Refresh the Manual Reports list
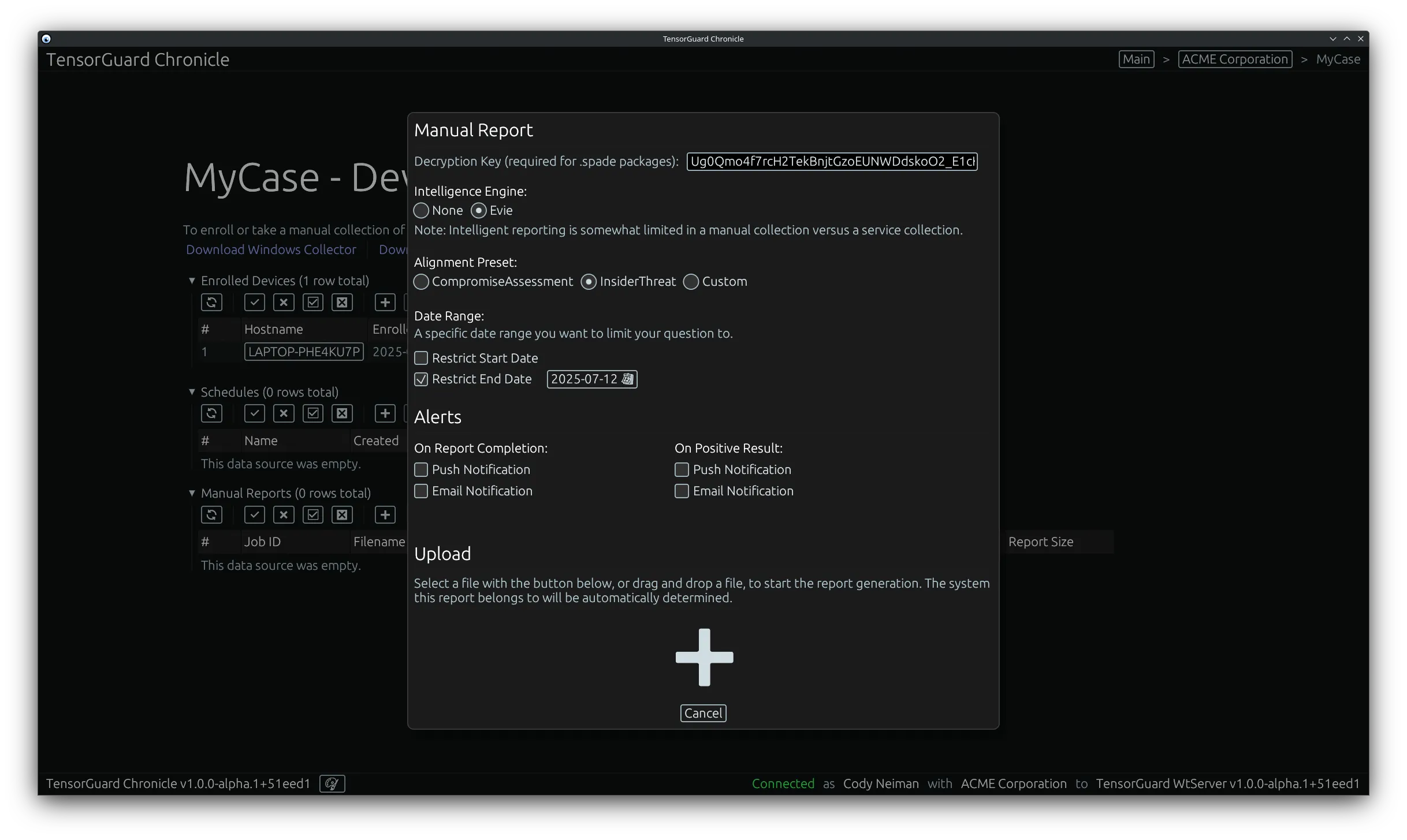 pyautogui.click(x=211, y=514)
